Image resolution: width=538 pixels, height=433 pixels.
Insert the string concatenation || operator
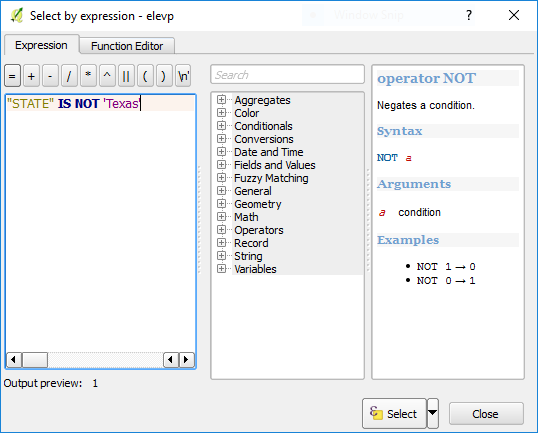point(126,76)
